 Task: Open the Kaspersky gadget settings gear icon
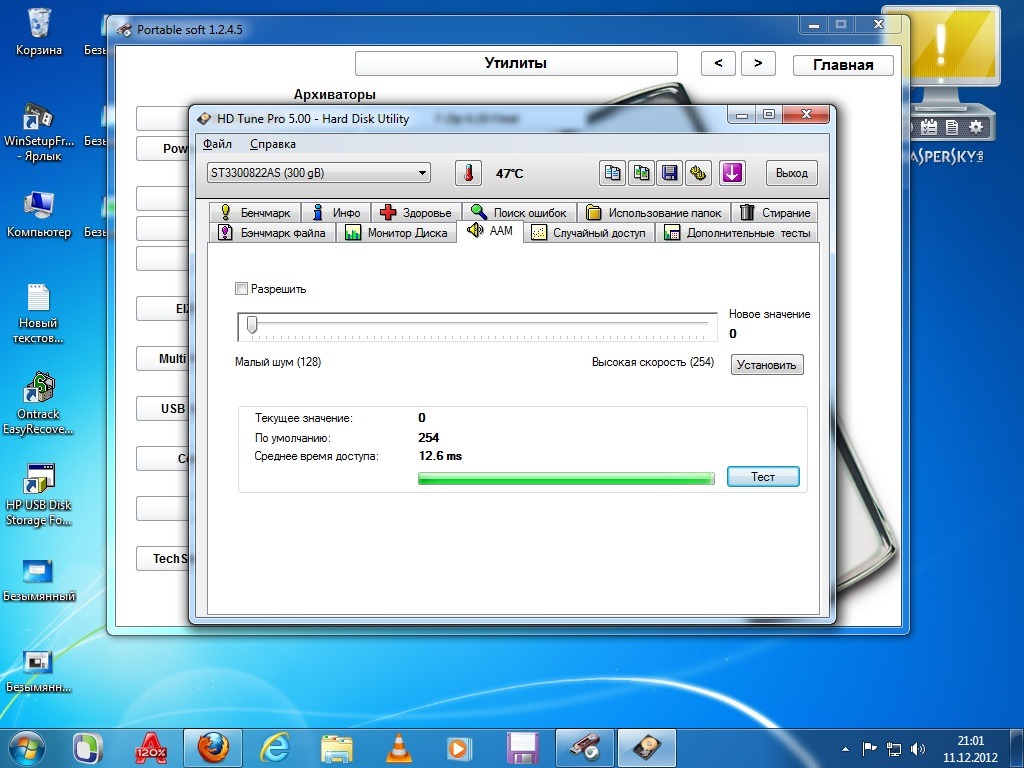pos(976,127)
